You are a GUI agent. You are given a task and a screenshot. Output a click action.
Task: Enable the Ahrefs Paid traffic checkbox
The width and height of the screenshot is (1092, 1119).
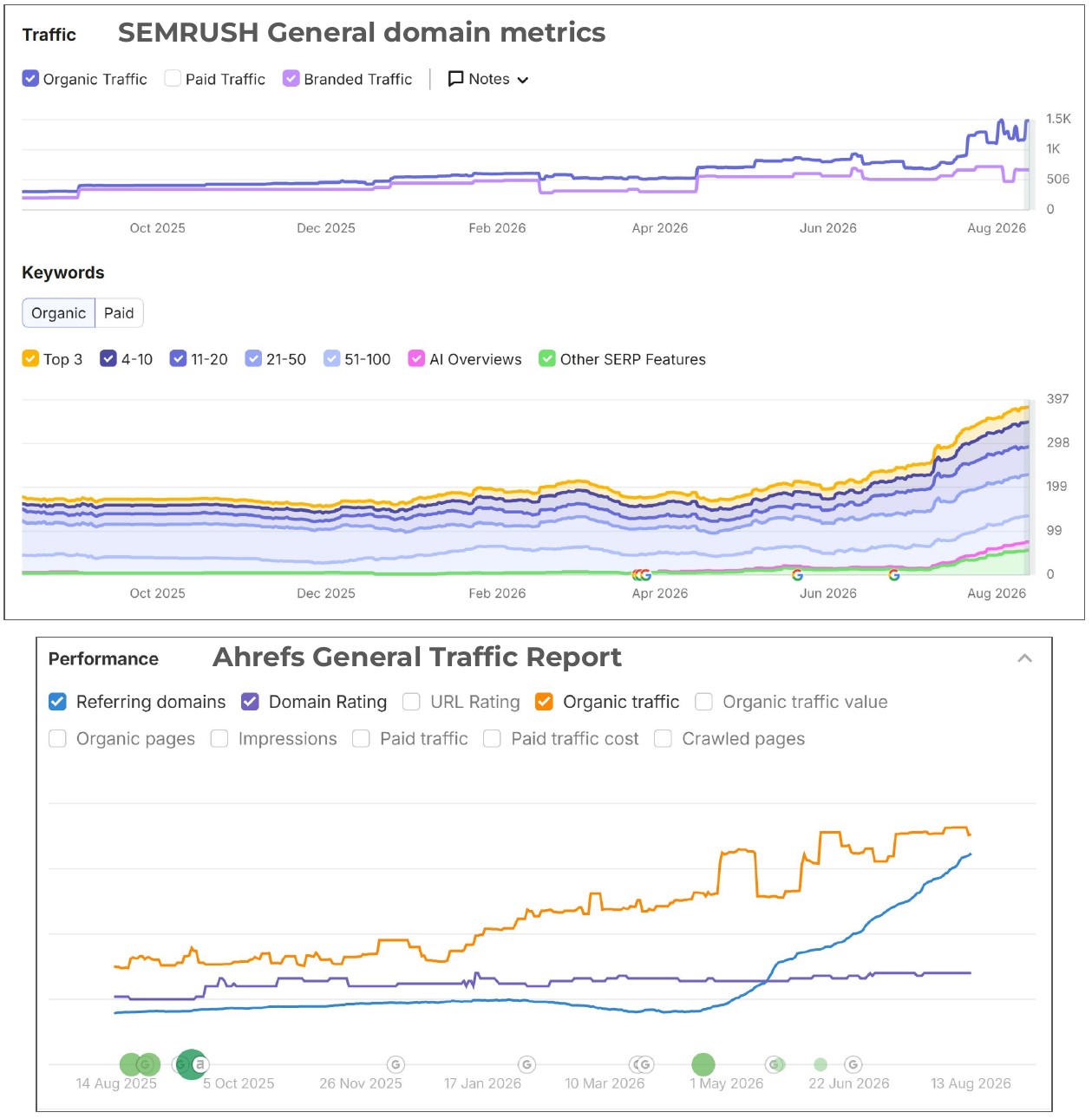tap(361, 738)
